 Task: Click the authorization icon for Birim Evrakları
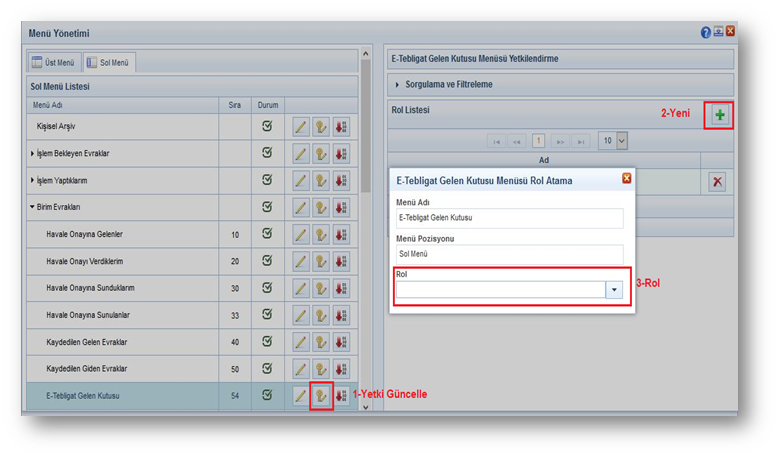pyautogui.click(x=321, y=208)
